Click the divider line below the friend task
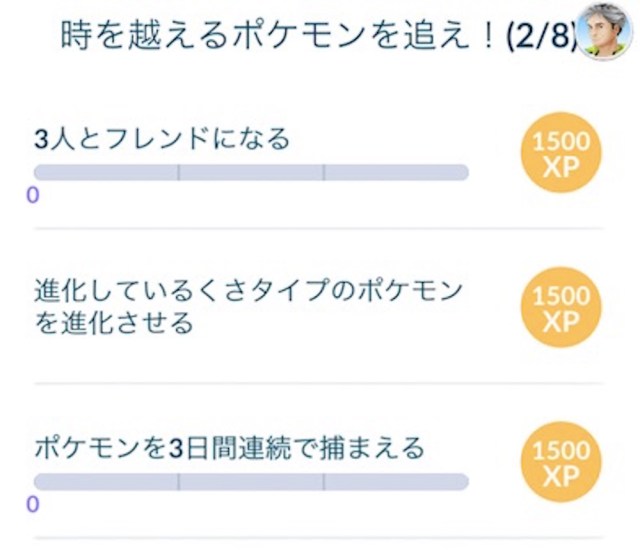Screen dimensions: 640x553 pos(320,227)
